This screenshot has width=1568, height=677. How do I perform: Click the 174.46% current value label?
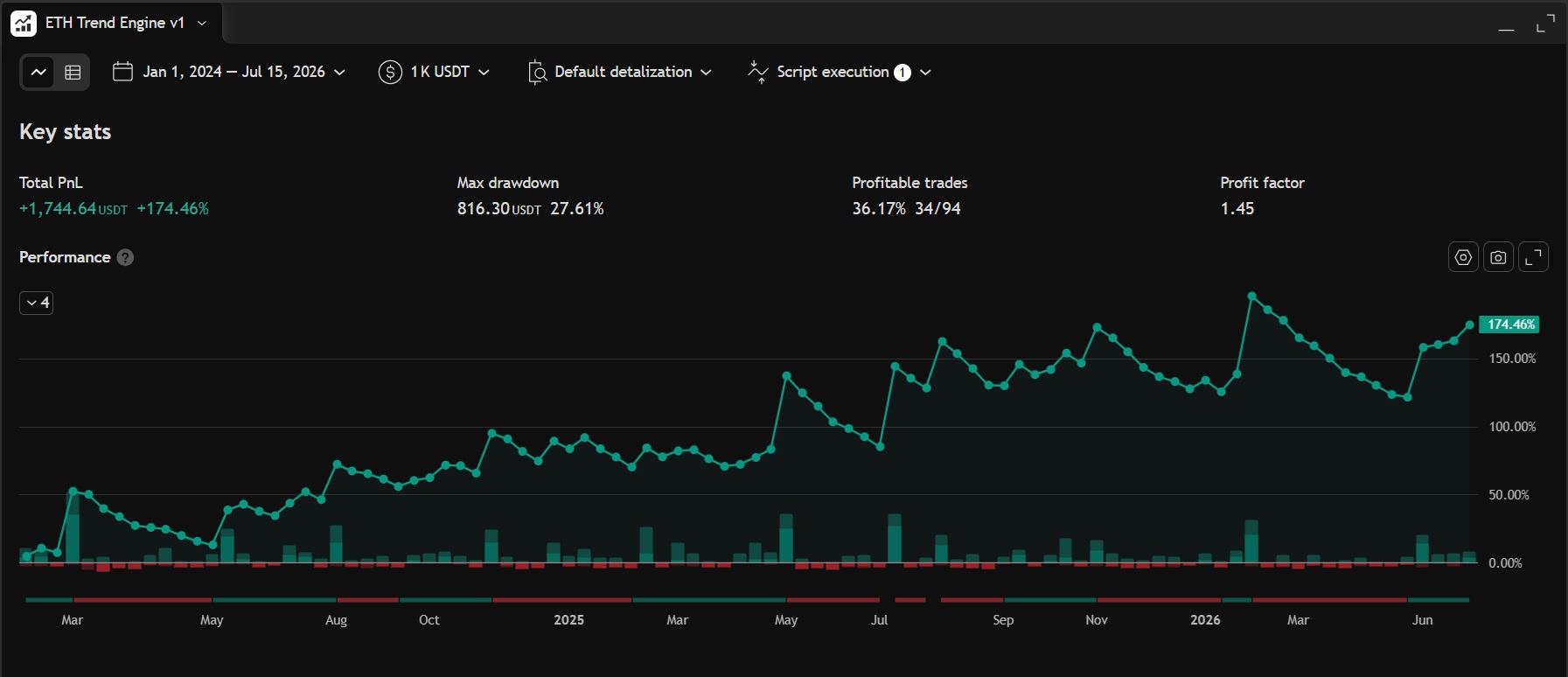(x=1509, y=325)
